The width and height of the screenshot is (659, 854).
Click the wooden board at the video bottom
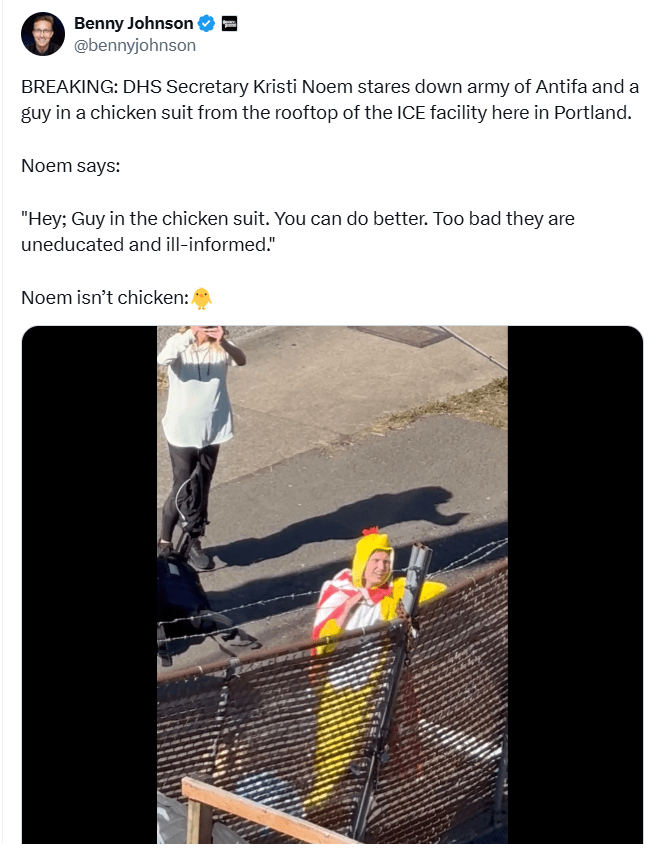(x=256, y=812)
